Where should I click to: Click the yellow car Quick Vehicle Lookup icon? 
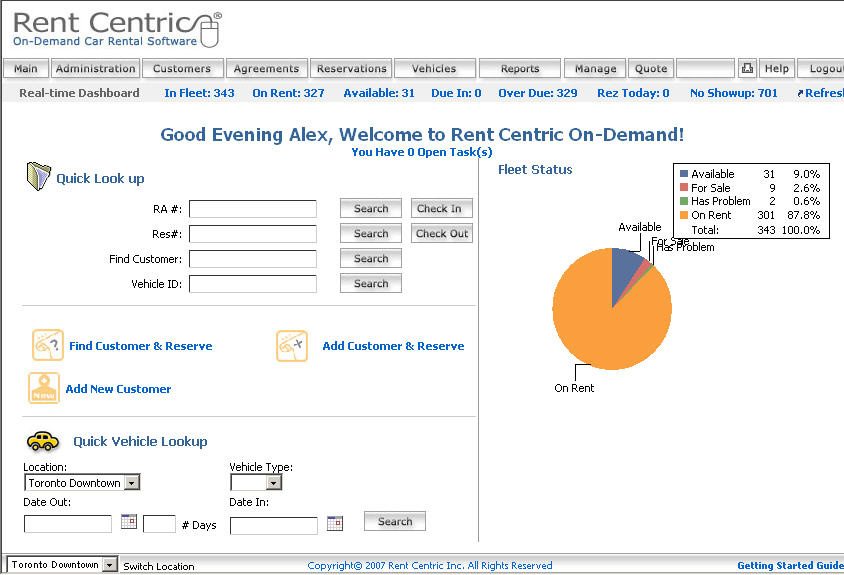tap(43, 441)
